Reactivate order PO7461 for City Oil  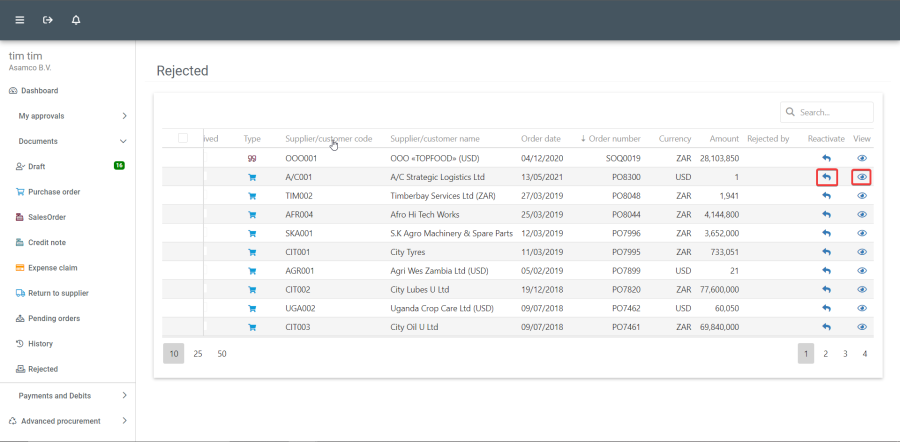826,327
